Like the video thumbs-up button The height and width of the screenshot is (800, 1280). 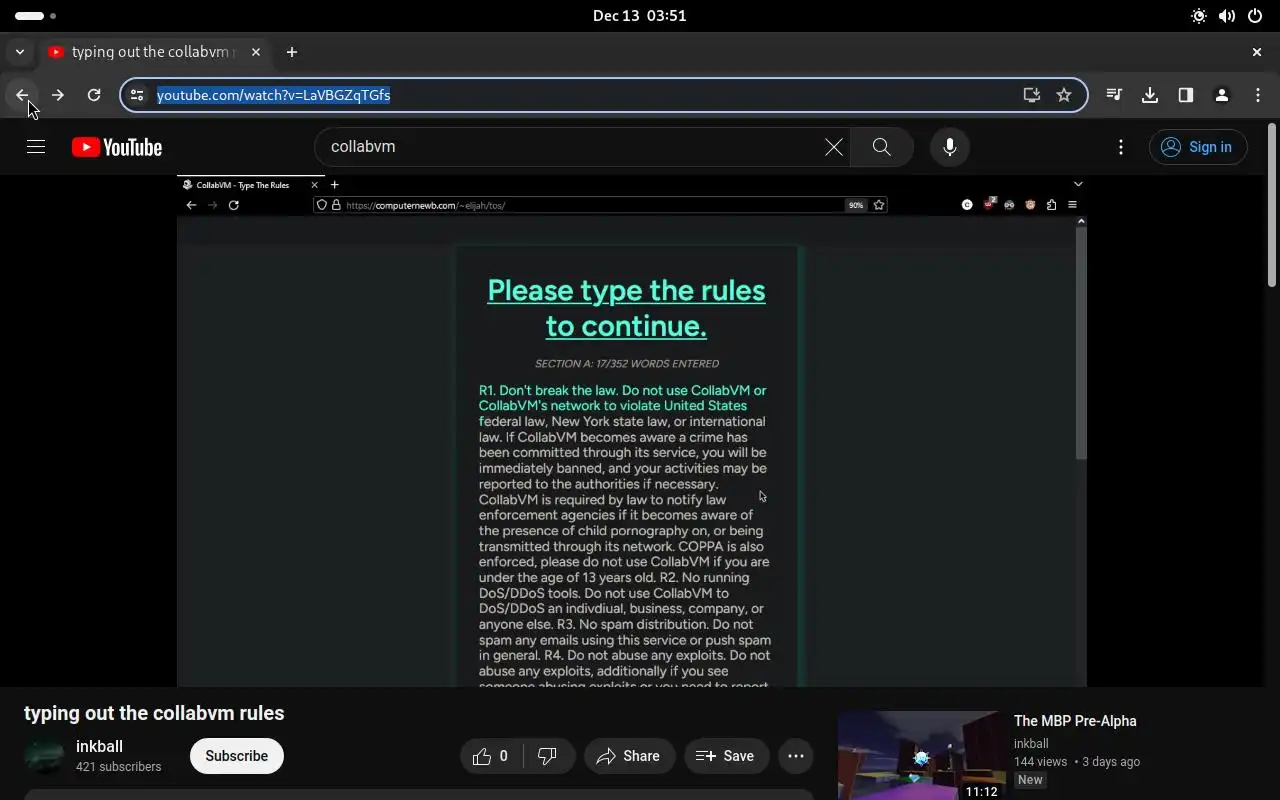pos(493,756)
